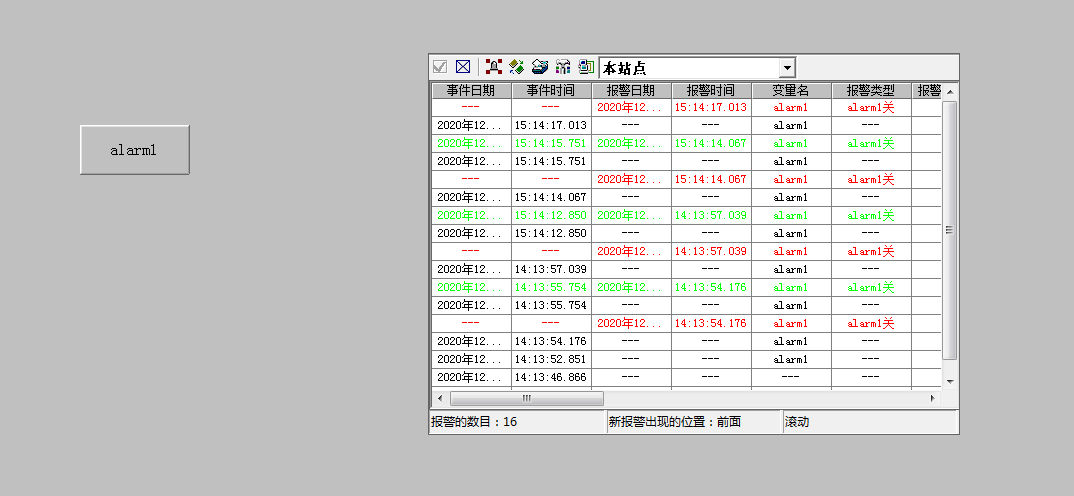
Task: Click the 报警日期 column header
Action: tap(632, 90)
